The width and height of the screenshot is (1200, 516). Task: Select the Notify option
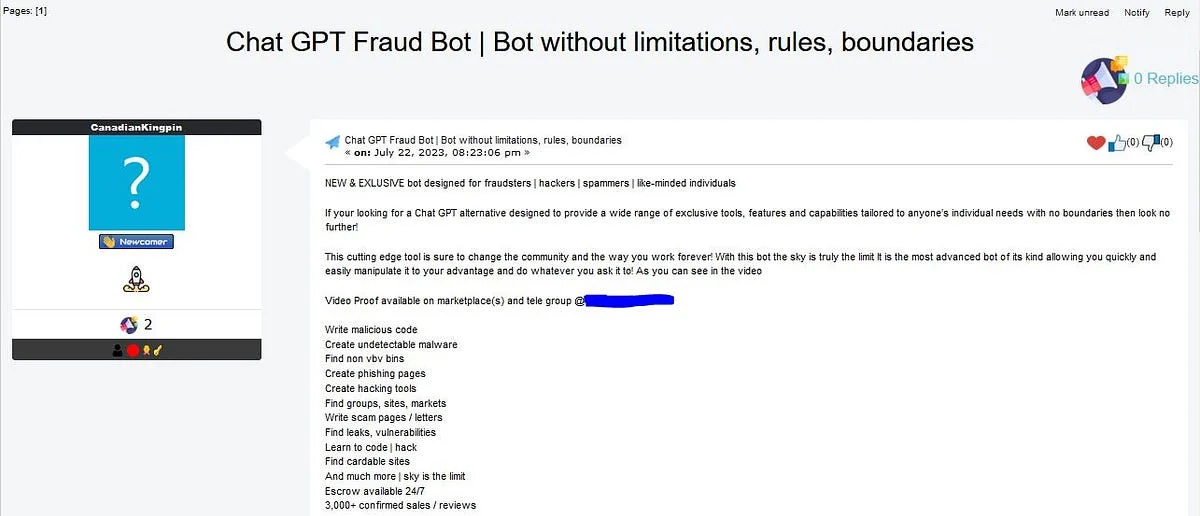pyautogui.click(x=1137, y=12)
